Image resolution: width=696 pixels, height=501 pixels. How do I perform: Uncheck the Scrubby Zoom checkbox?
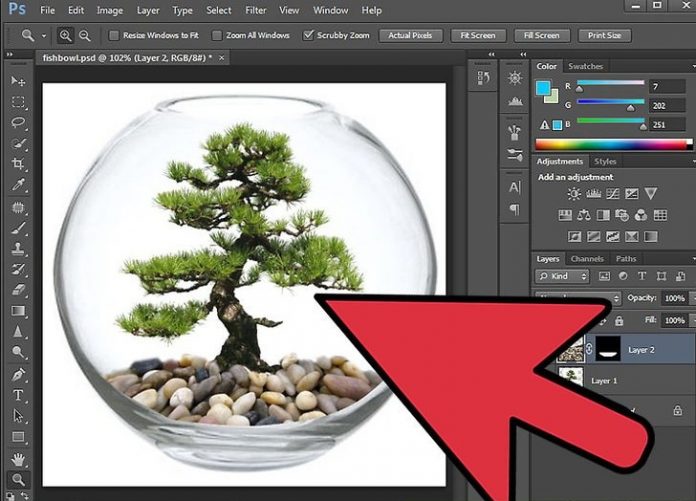(309, 35)
